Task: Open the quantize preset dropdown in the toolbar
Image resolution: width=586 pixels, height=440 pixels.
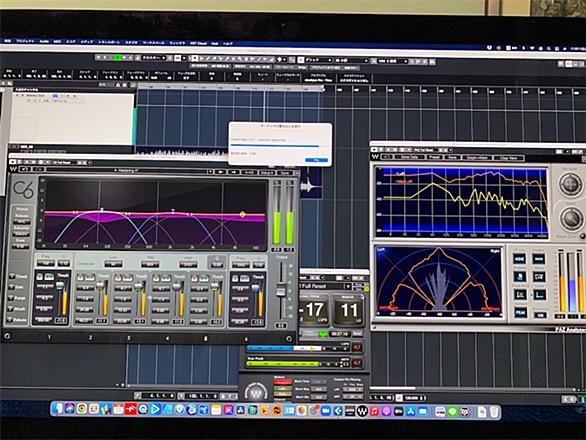Action: tap(392, 61)
